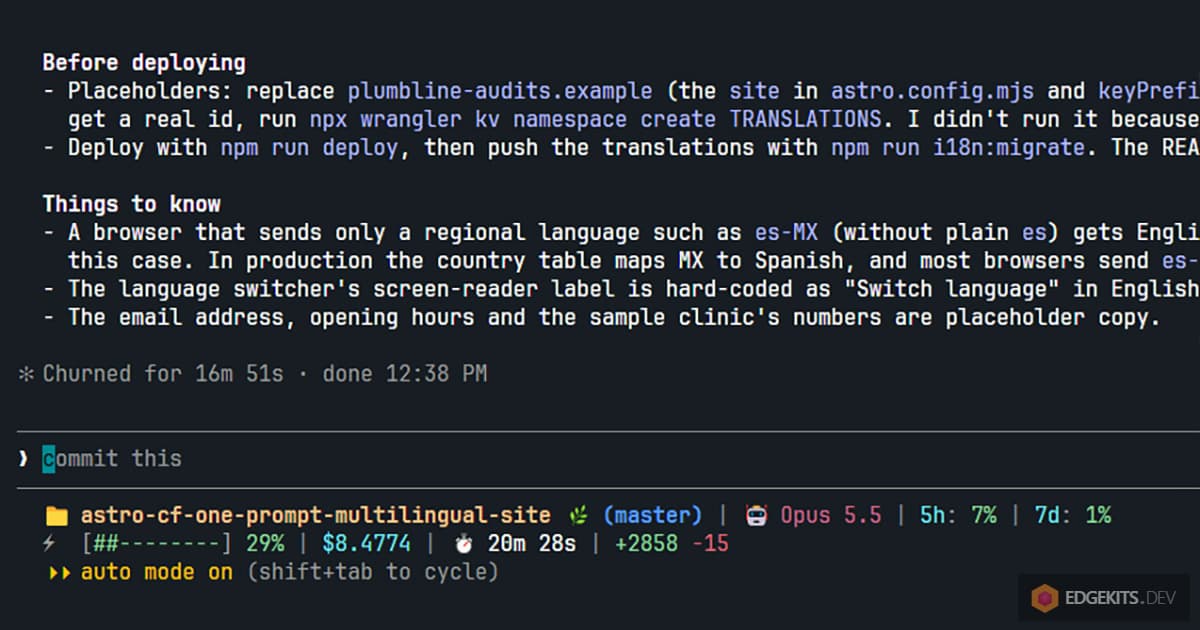Click the robot model icon before Opus 5.5

[756, 516]
